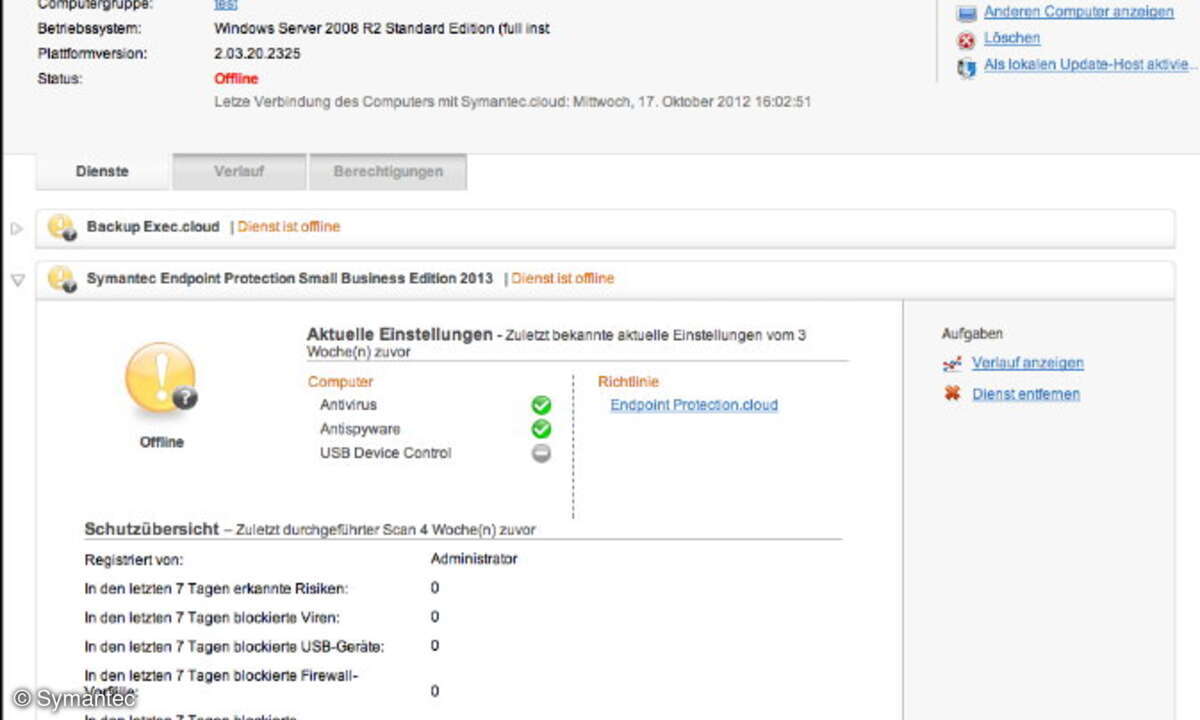Open the Anderen Computer anzeigen link
1200x720 pixels.
point(1079,12)
